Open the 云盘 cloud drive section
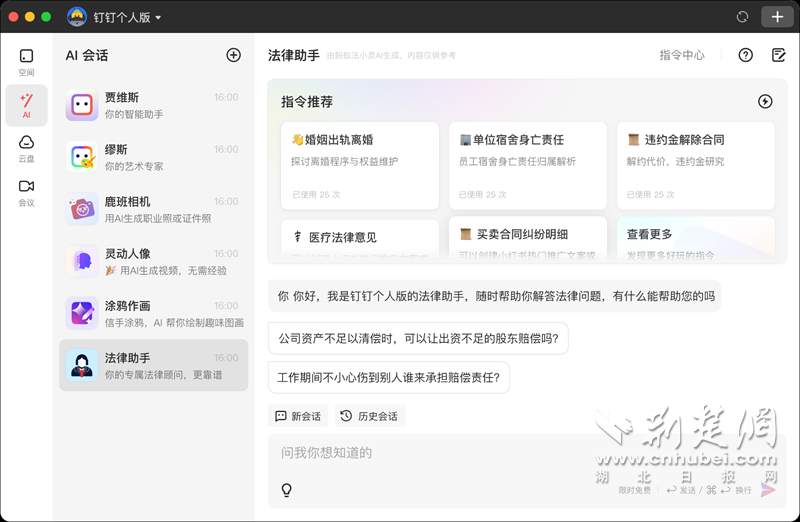Viewport: 800px width, 522px height. [x=27, y=148]
